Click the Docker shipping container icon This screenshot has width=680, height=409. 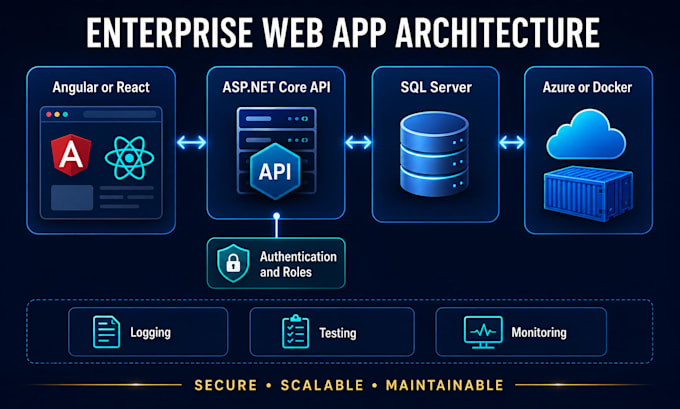click(x=588, y=193)
